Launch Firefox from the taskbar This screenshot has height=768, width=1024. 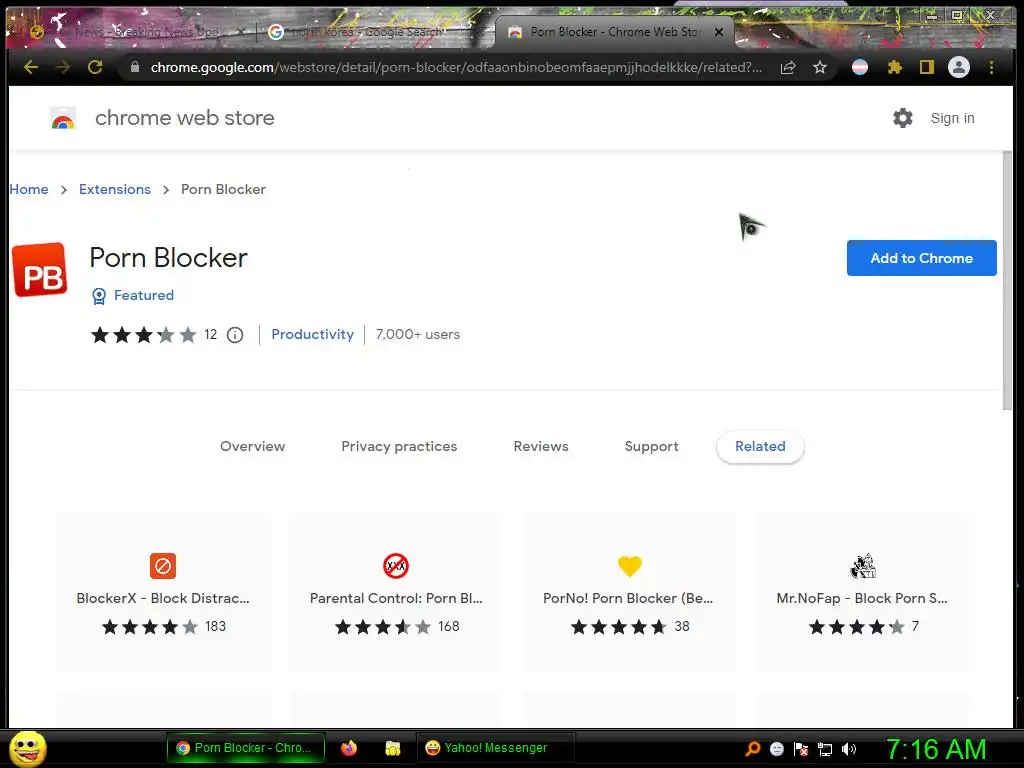(x=349, y=748)
